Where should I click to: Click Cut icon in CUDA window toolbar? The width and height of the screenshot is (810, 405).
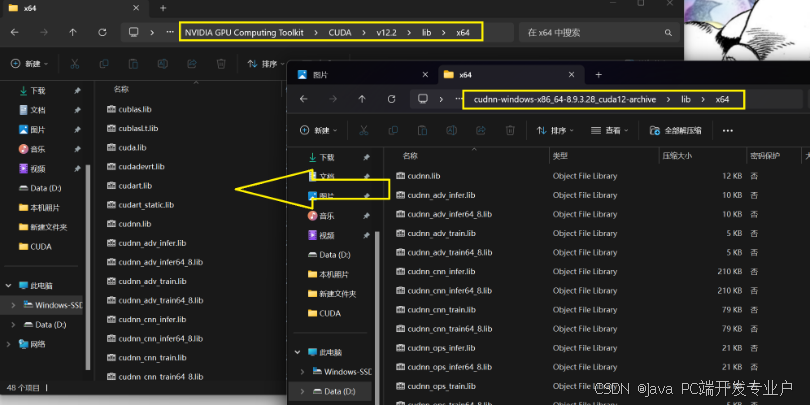coord(74,64)
